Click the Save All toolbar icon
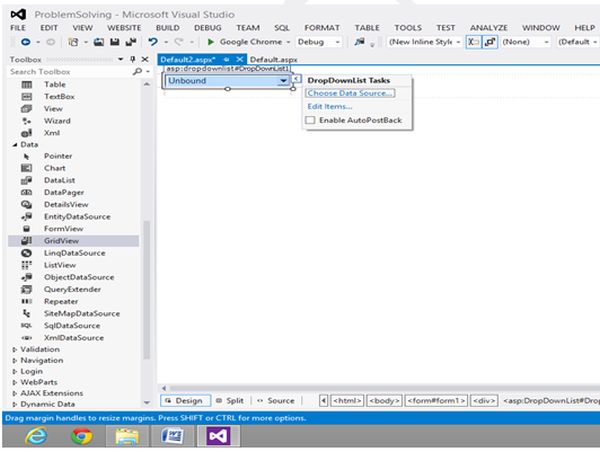Image resolution: width=600 pixels, height=452 pixels. click(131, 42)
